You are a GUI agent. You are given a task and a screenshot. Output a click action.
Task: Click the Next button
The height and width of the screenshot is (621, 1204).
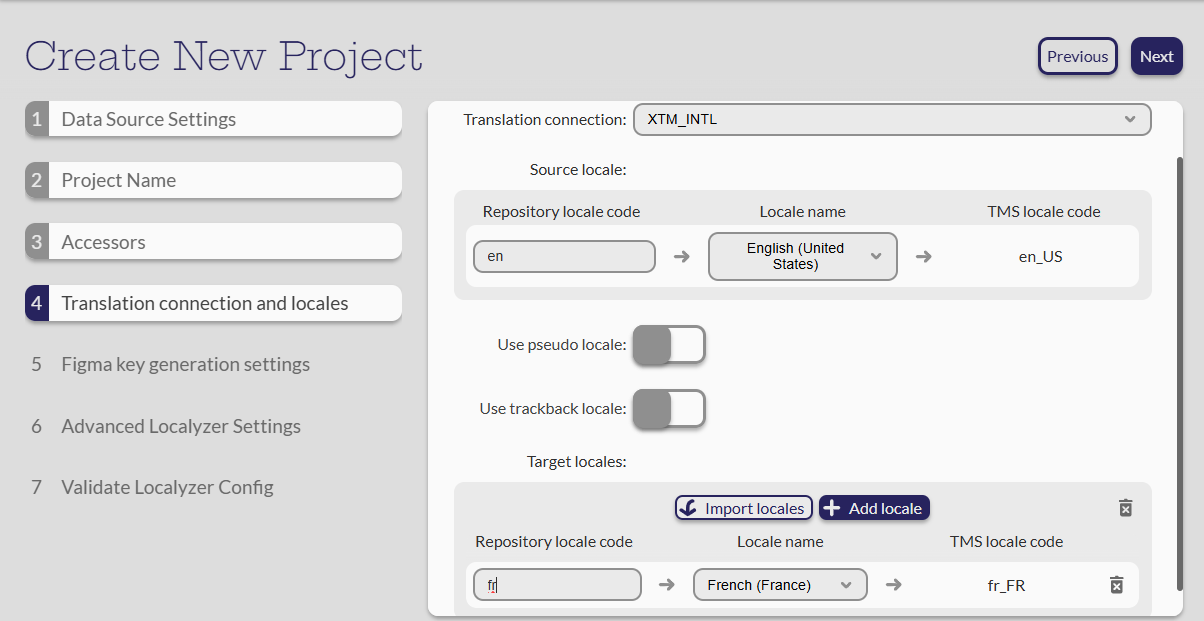(1156, 57)
